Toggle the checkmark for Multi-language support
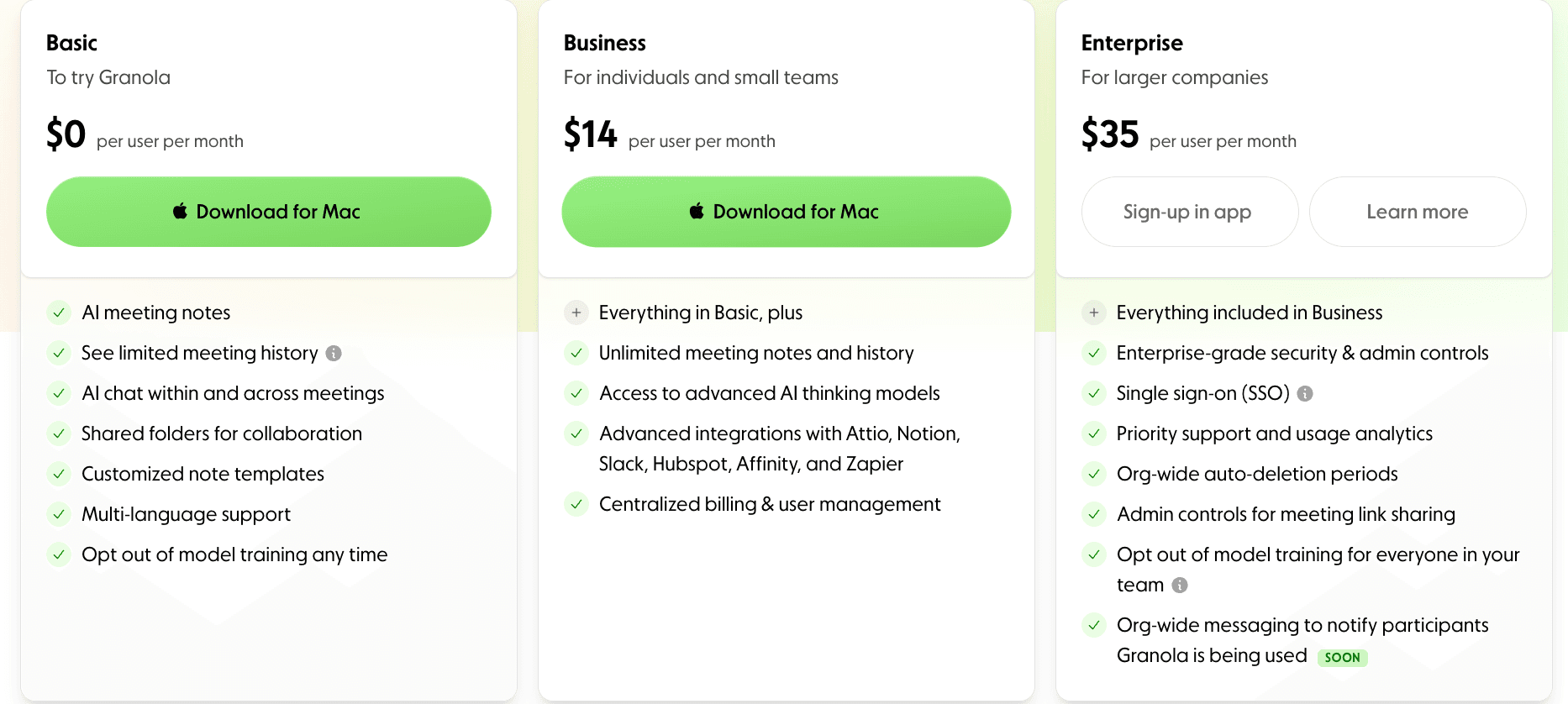This screenshot has width=1568, height=704. click(59, 514)
